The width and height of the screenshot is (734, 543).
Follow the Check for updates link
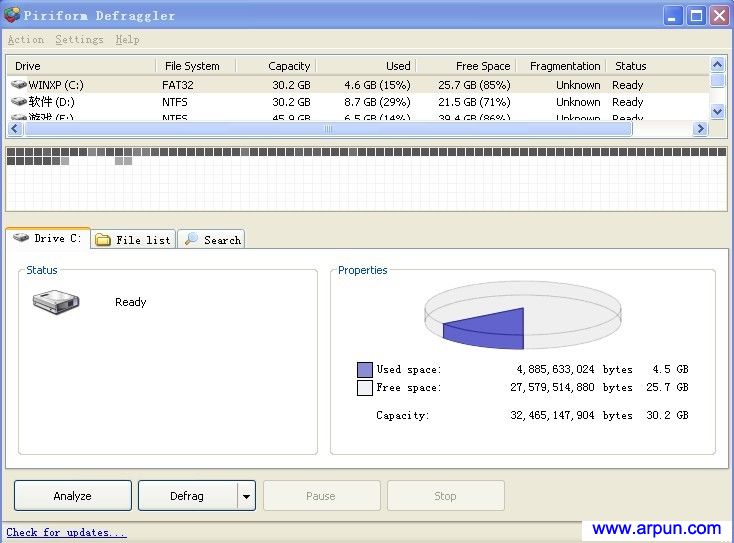click(x=66, y=532)
